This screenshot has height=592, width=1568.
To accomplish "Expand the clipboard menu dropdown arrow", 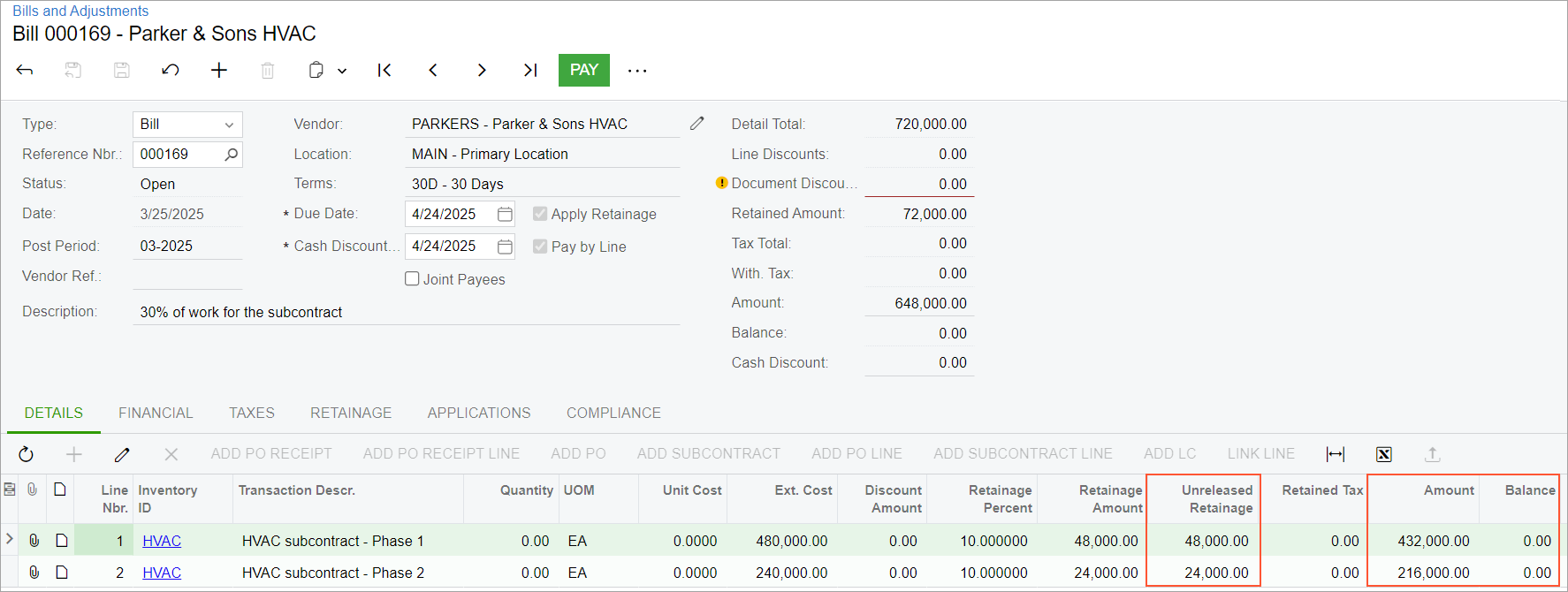I will click(342, 71).
